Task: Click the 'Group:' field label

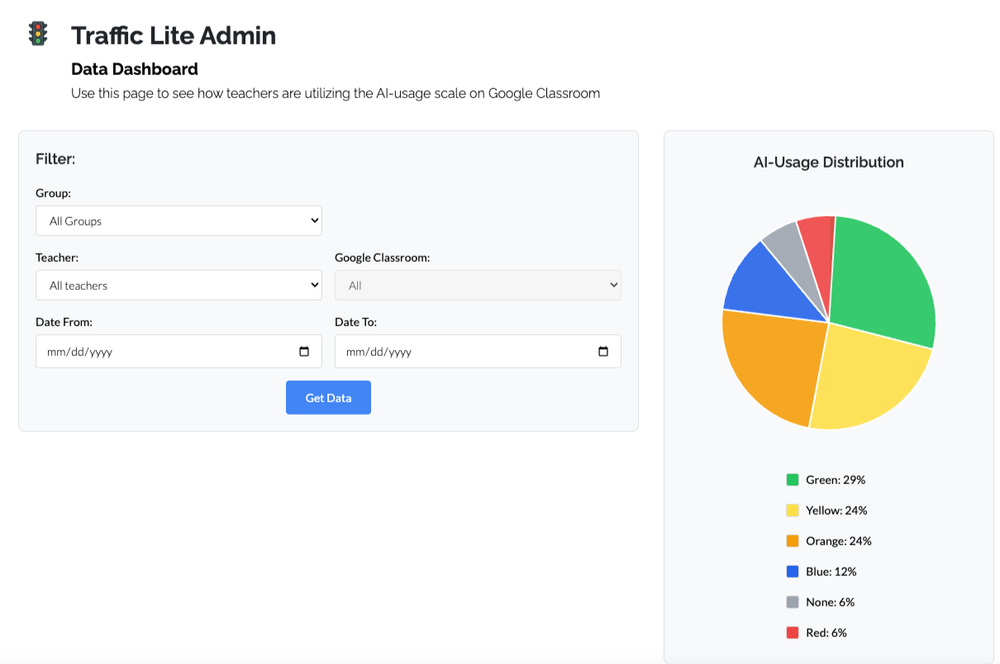Action: point(53,193)
